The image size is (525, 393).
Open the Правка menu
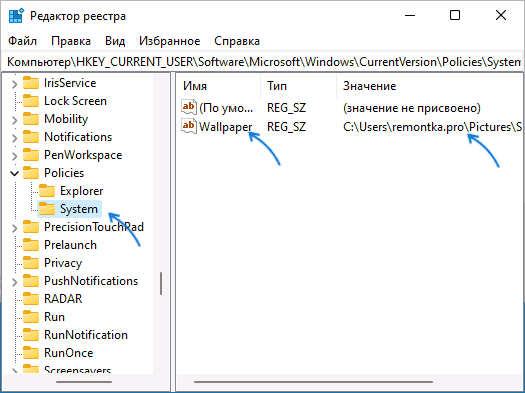click(71, 41)
